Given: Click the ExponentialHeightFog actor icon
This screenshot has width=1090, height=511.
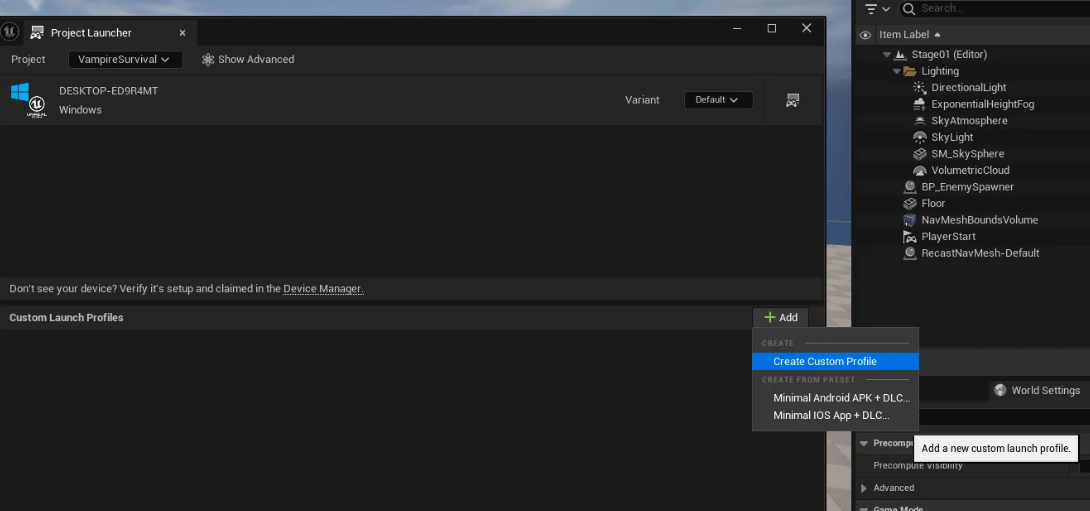Looking at the screenshot, I should [x=920, y=104].
